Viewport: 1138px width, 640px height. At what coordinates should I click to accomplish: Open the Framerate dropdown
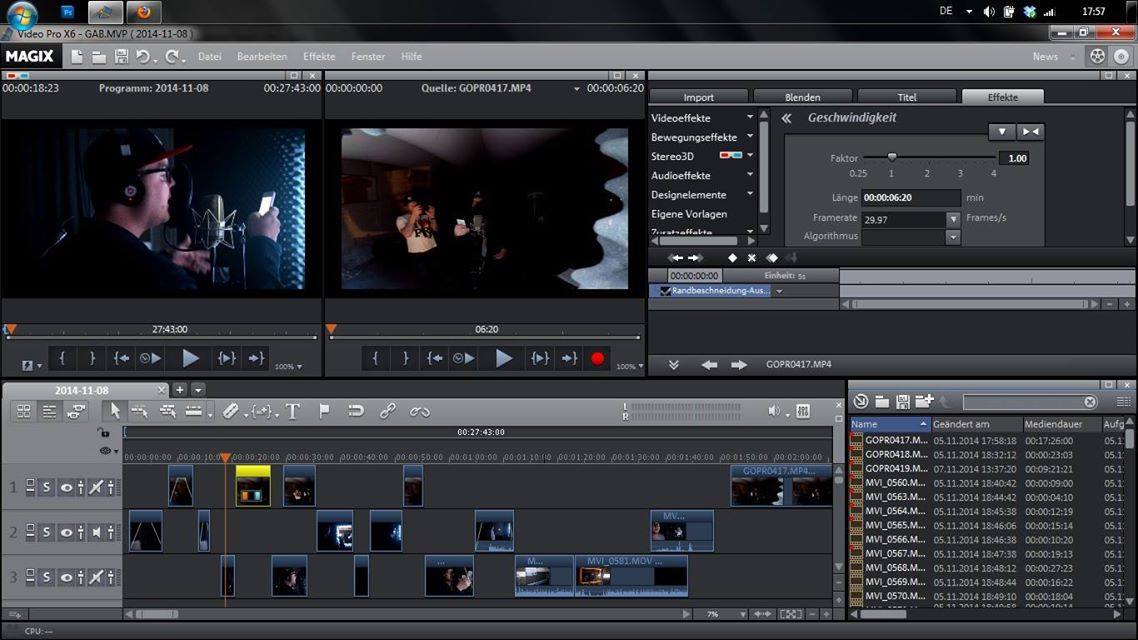point(953,218)
